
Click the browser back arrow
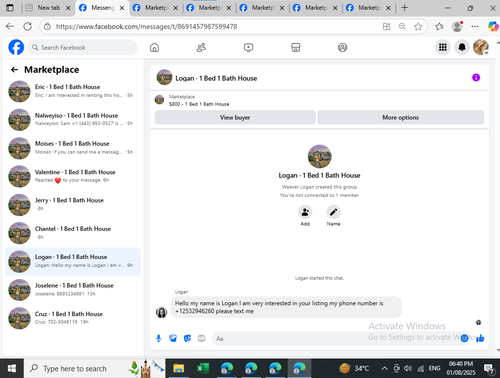[x=10, y=26]
